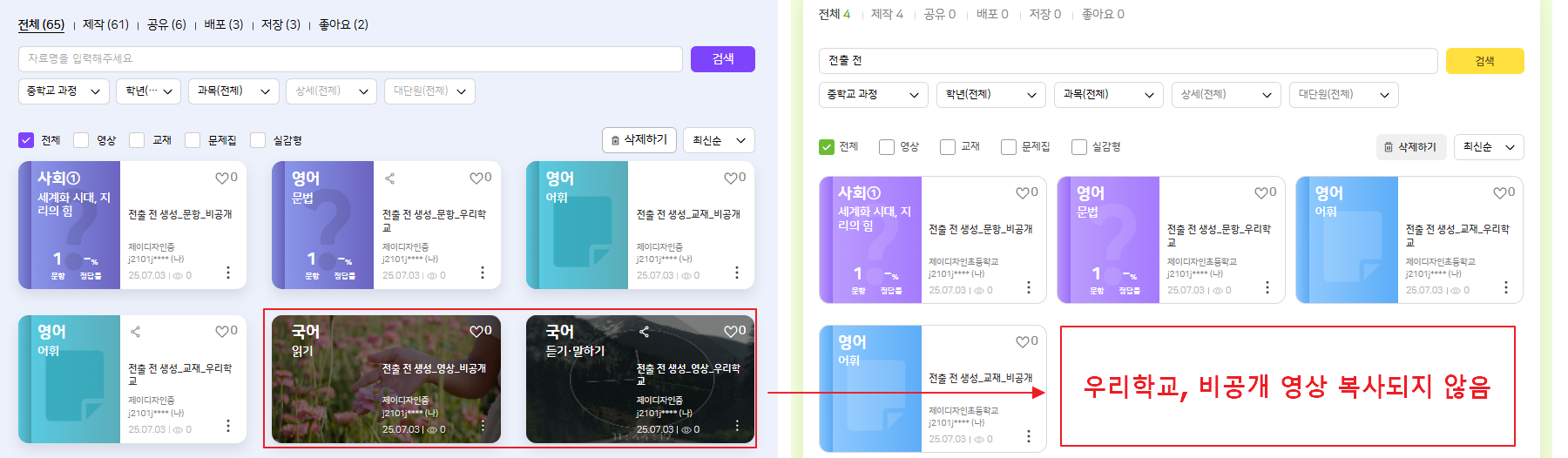Open the truncated 학년(··· dropdown
This screenshot has height=458, width=1568.
point(148,91)
